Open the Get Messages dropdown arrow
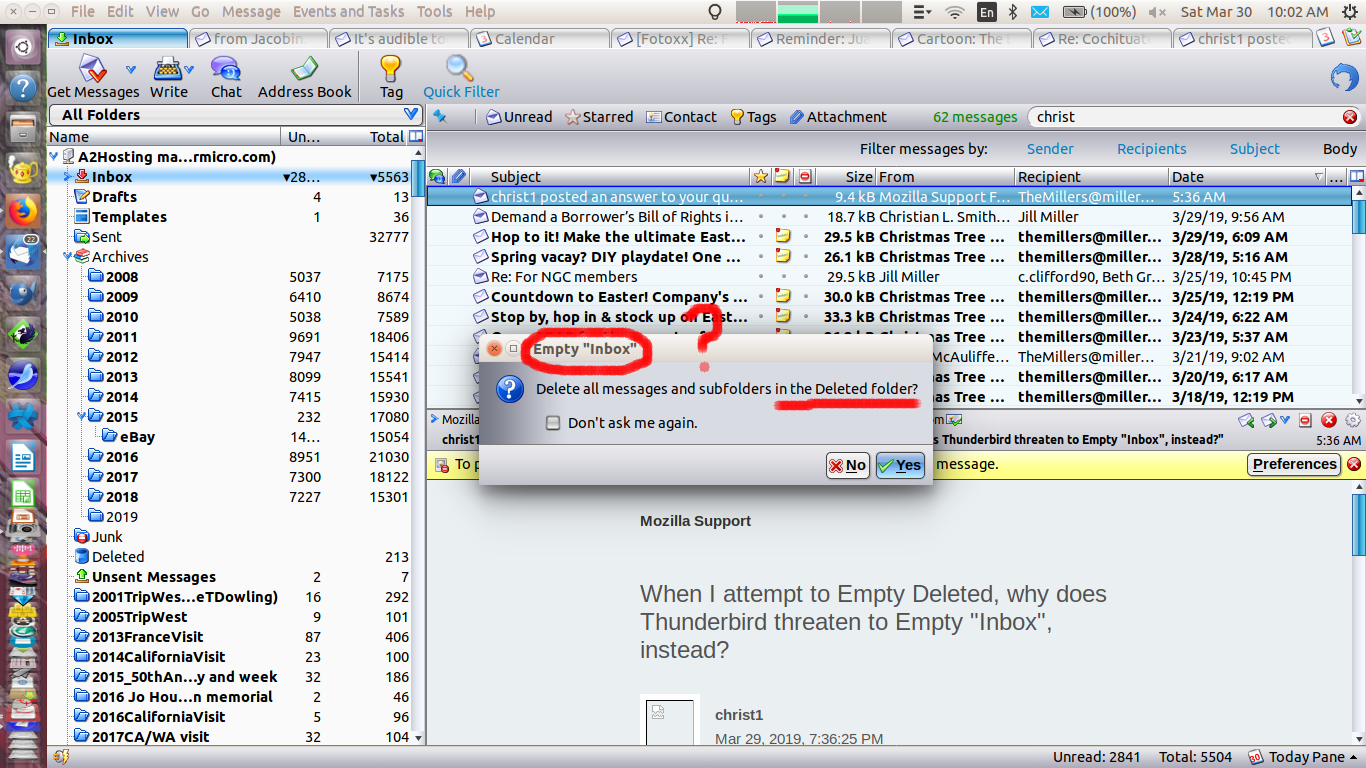 click(131, 69)
